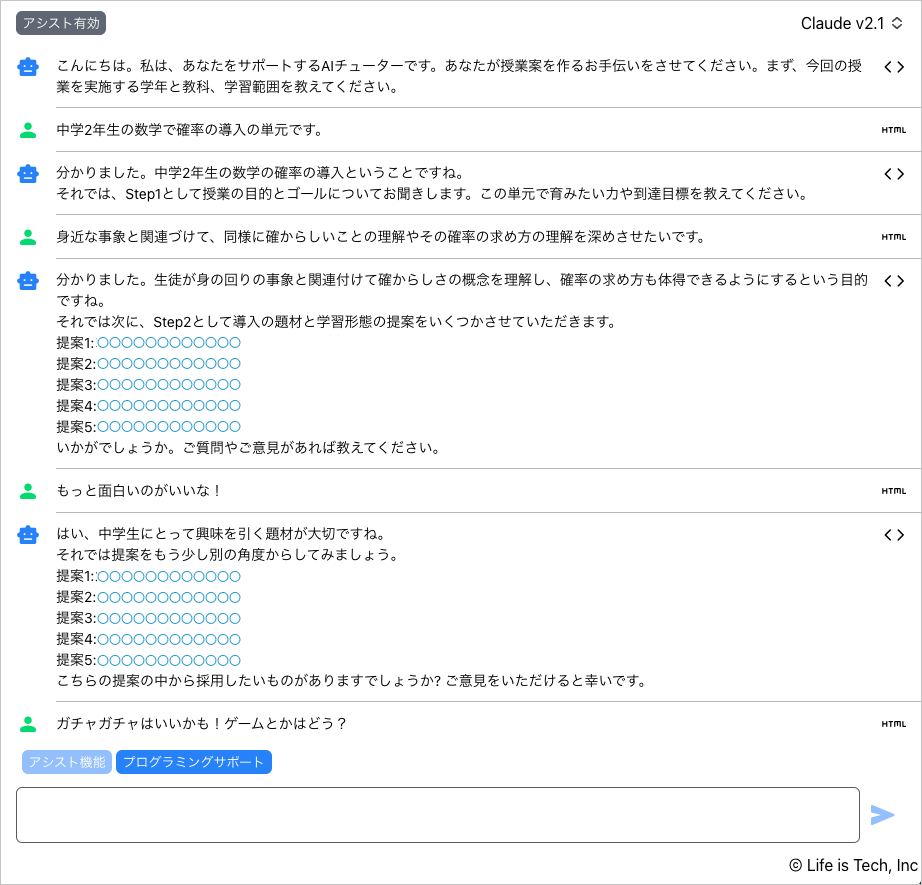Image resolution: width=922 pixels, height=885 pixels.
Task: Send message with the blue arrow icon
Action: [884, 815]
